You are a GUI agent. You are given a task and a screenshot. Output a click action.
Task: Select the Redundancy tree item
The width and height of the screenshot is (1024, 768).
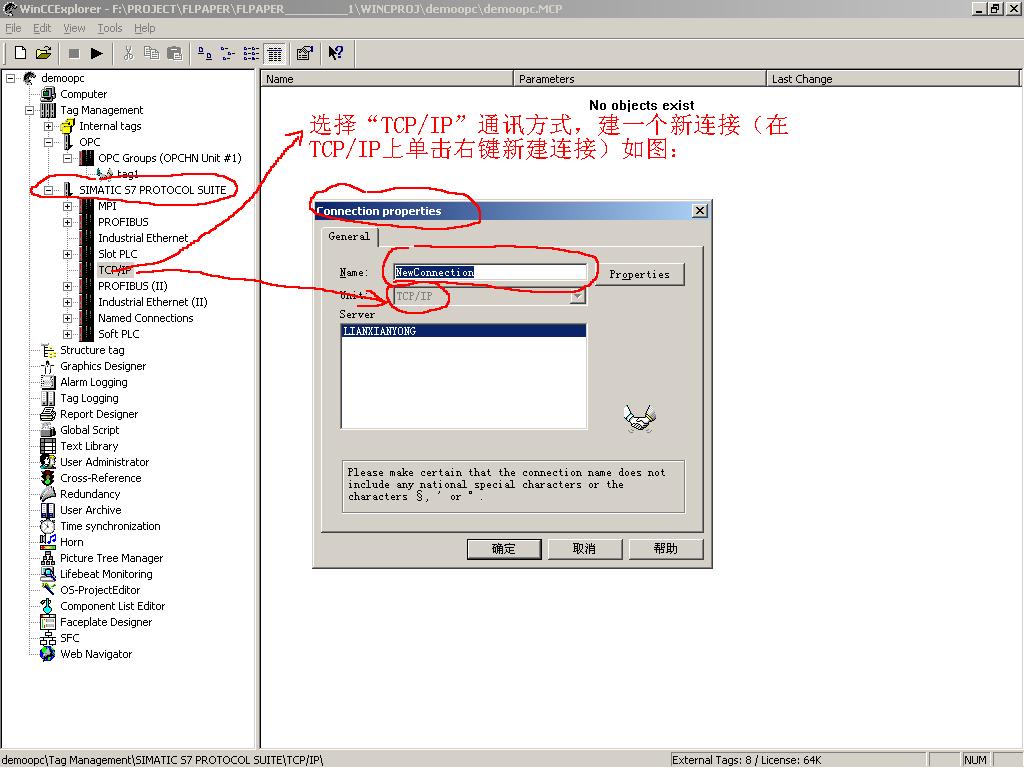pyautogui.click(x=90, y=494)
